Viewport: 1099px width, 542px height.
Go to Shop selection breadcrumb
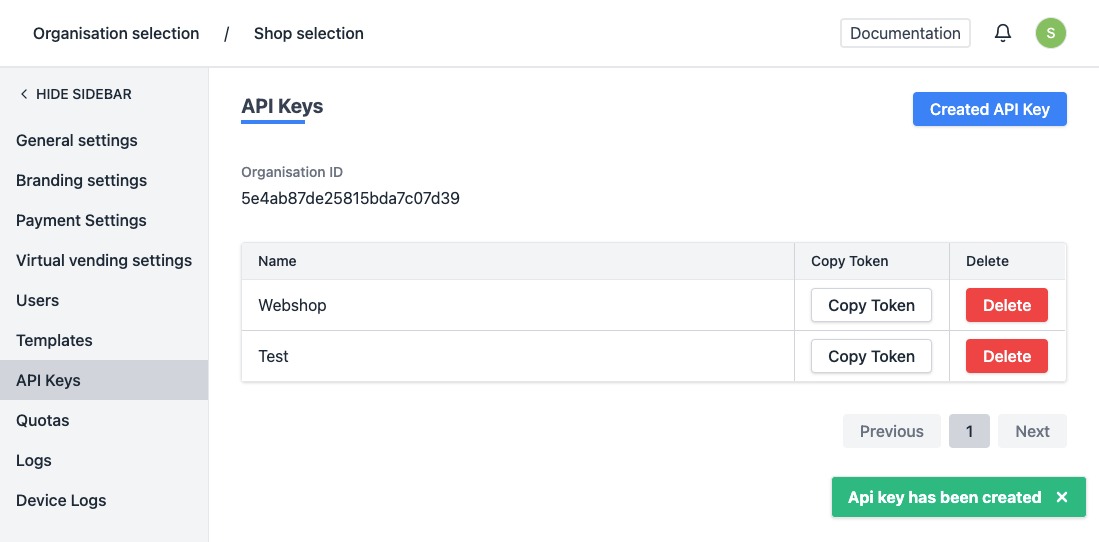(308, 33)
